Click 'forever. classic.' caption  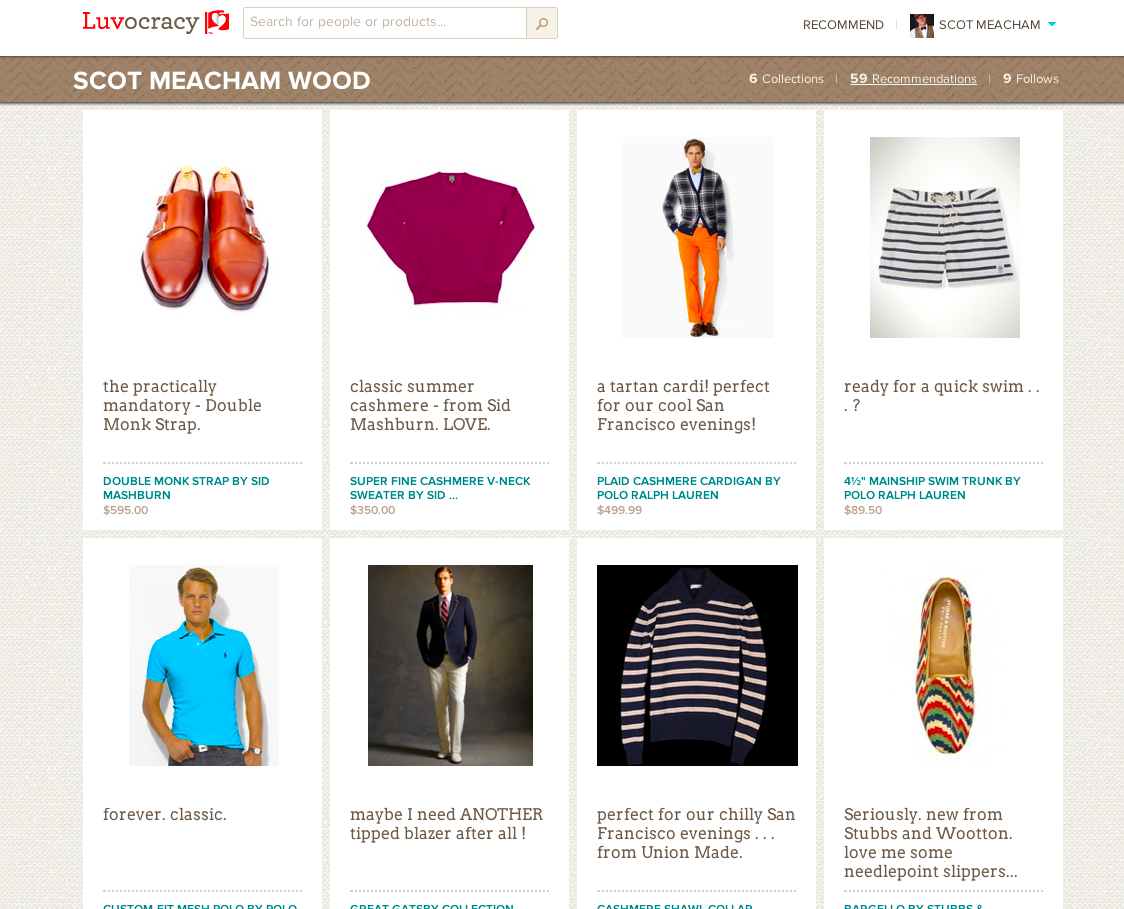tap(165, 814)
